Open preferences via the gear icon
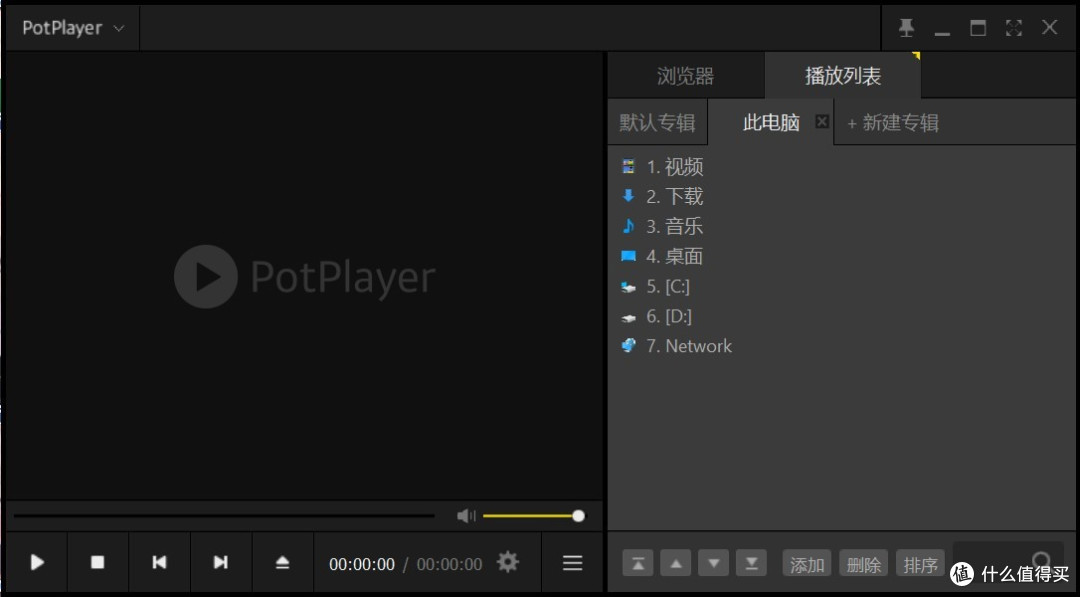 point(507,562)
